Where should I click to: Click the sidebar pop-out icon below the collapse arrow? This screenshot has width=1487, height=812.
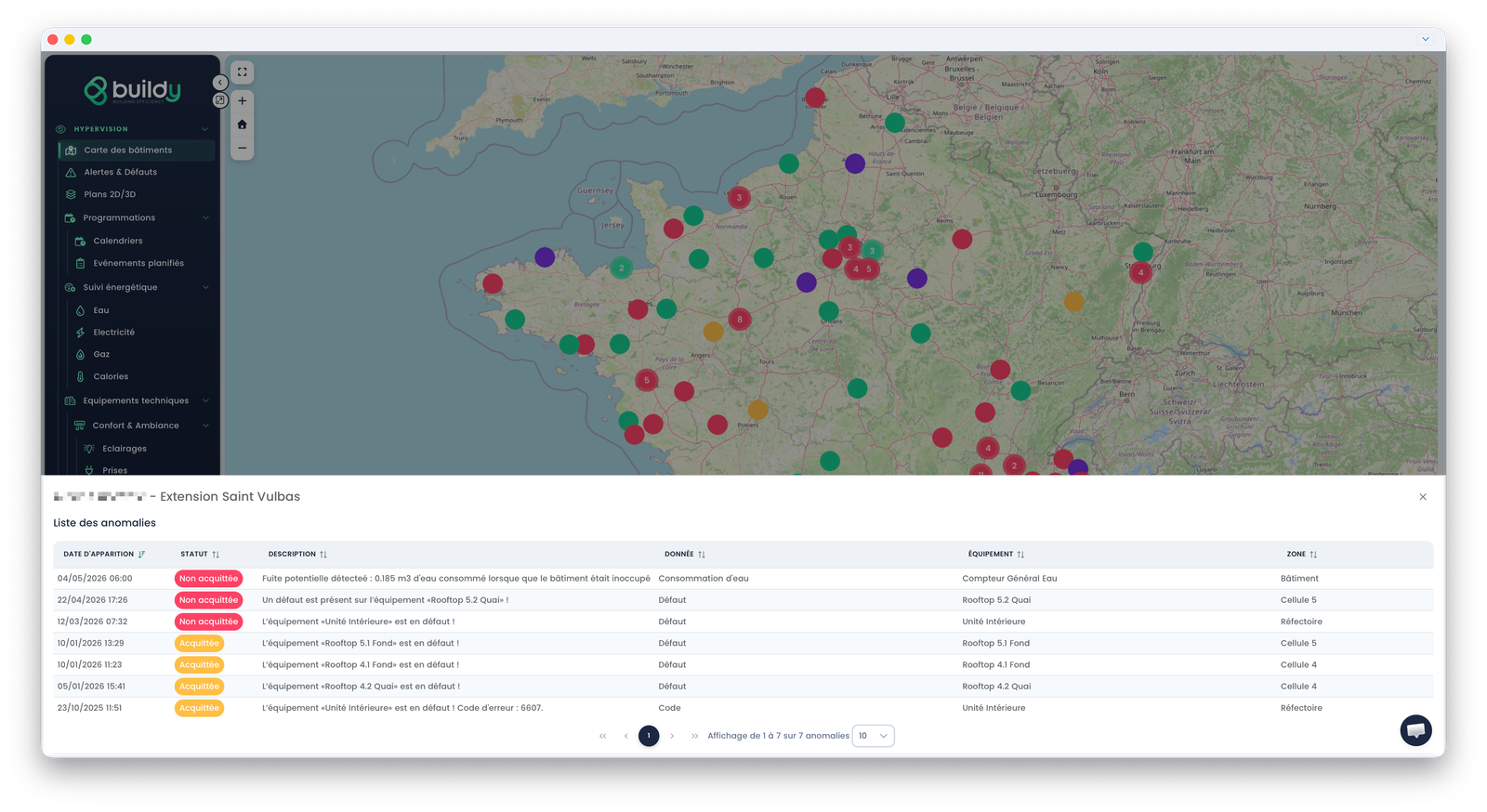click(220, 99)
